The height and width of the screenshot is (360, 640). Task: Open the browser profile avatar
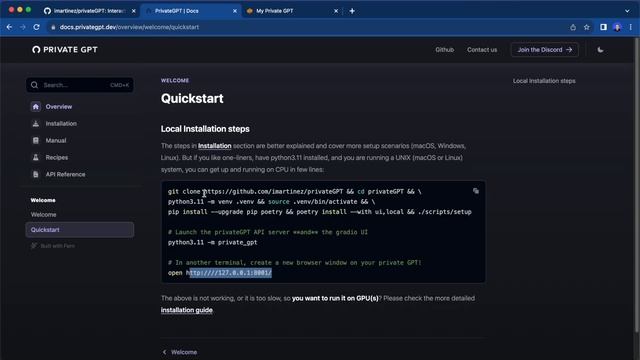(617, 27)
